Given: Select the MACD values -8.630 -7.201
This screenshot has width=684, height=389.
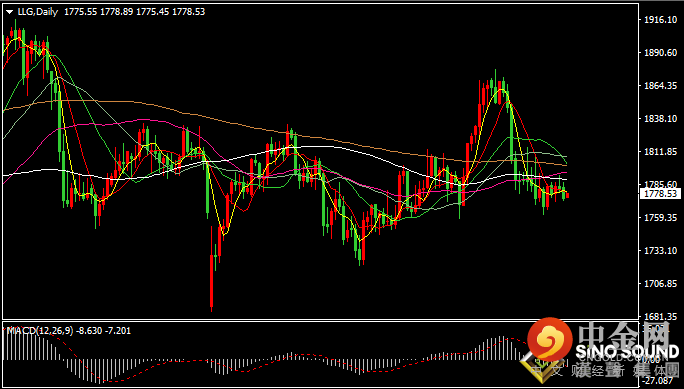Looking at the screenshot, I should point(103,331).
